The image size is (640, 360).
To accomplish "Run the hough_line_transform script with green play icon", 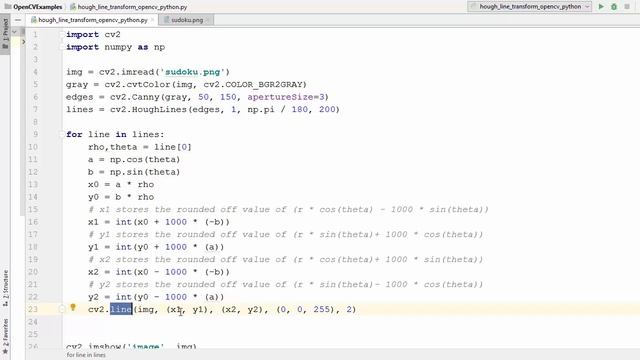I will 601,7.
